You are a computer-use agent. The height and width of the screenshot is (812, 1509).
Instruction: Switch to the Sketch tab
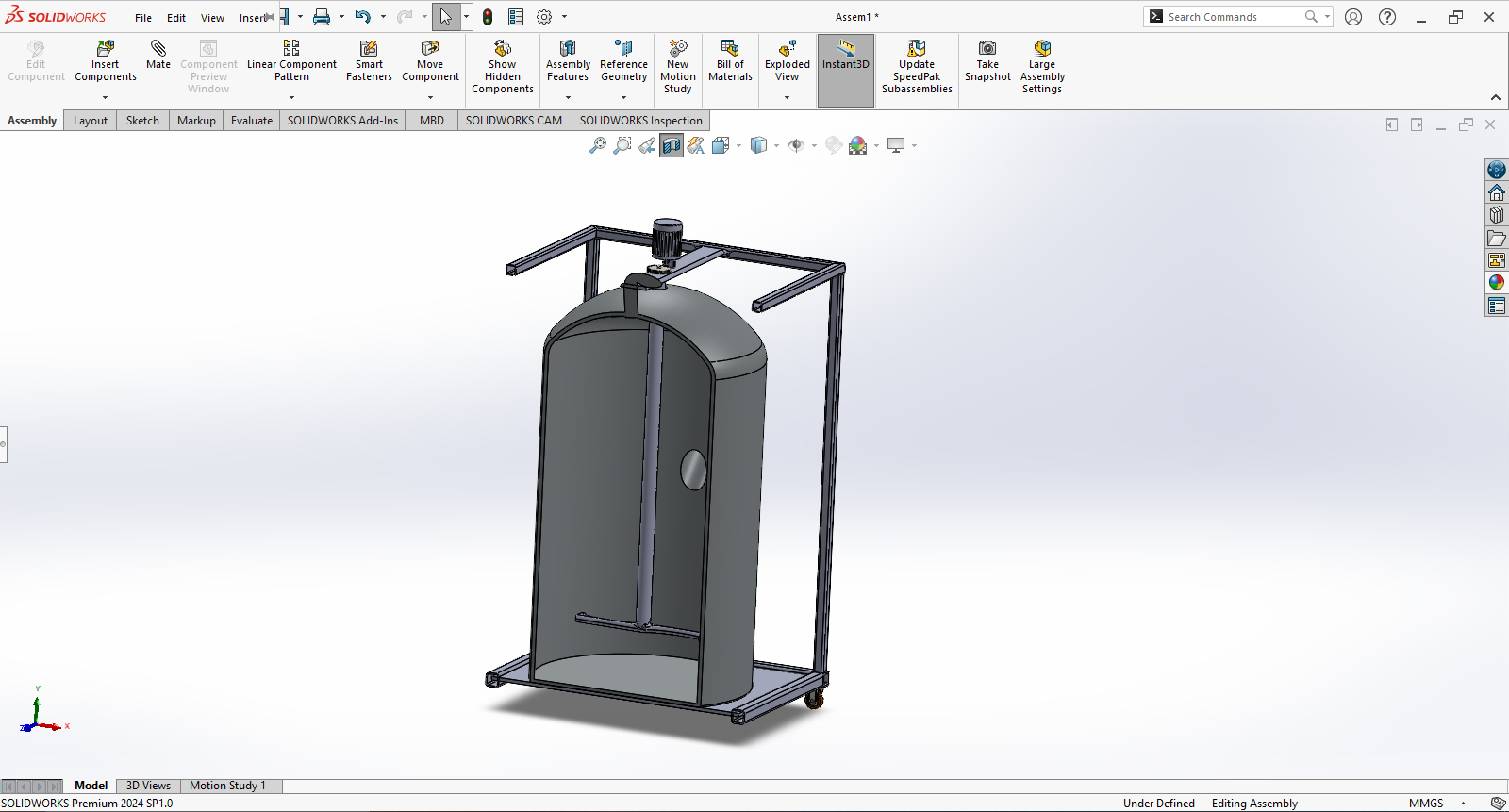[142, 121]
